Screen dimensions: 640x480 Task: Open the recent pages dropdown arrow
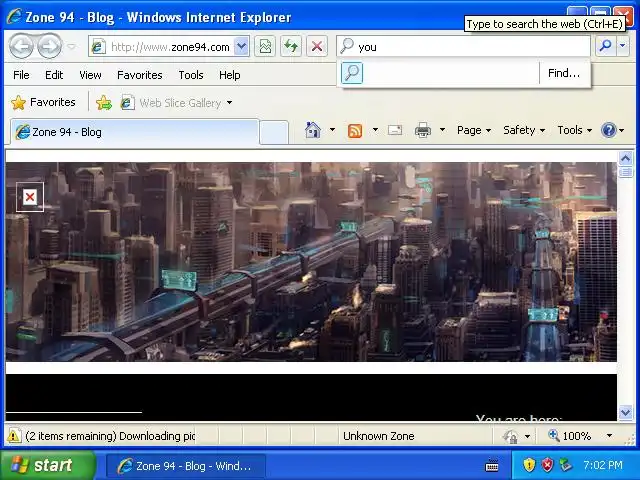point(72,47)
